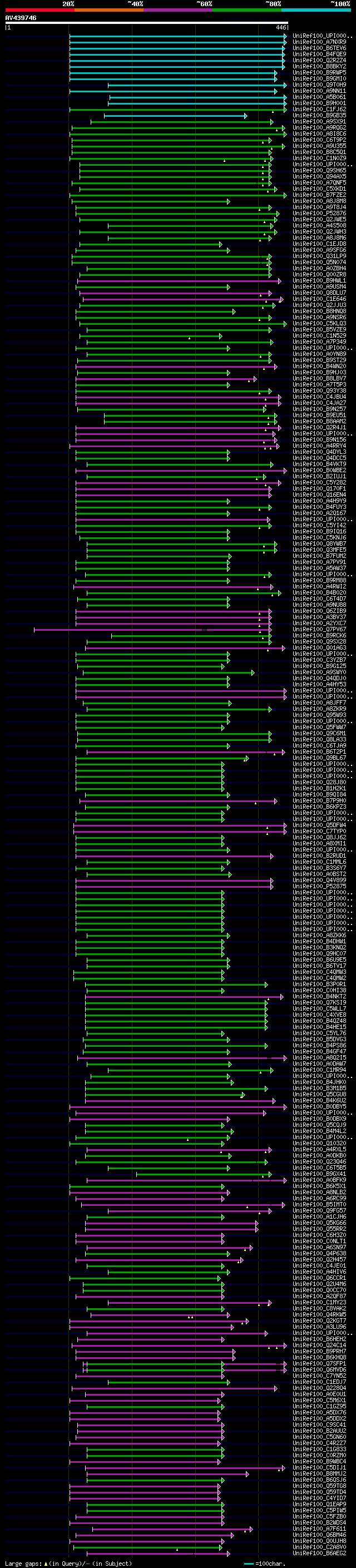Open hit UniRef100_C5Y282
Screen dimensions: 356x1568
(x=319, y=482)
